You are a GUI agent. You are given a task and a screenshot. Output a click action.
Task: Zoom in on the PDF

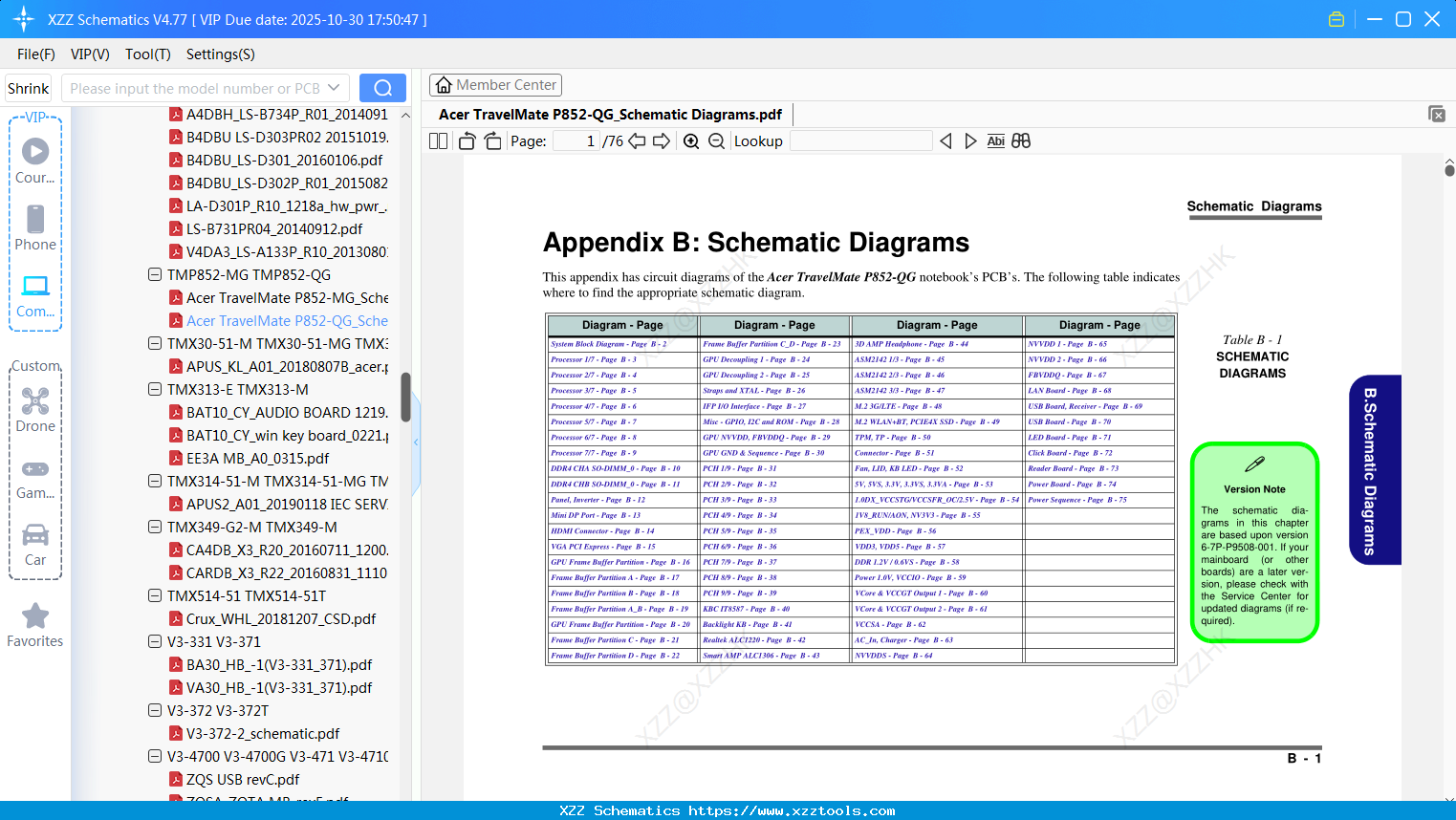click(691, 141)
